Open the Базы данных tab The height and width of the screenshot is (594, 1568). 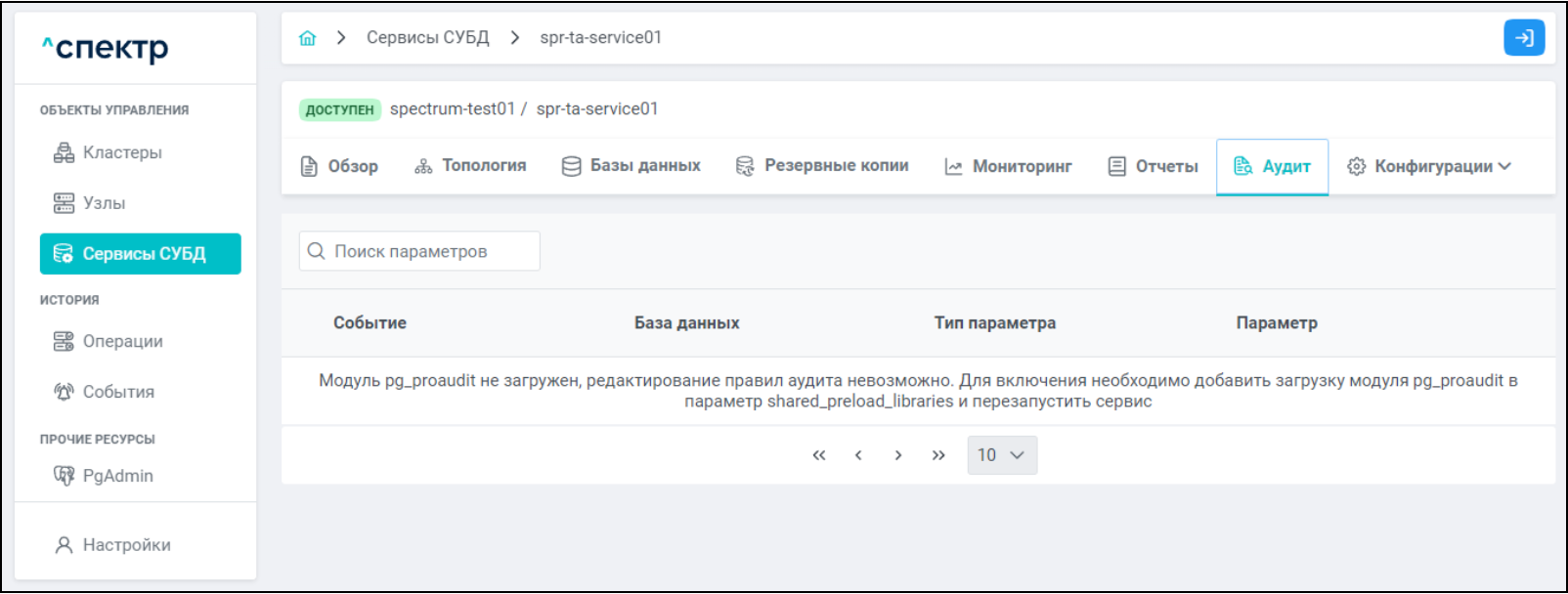coord(632,166)
